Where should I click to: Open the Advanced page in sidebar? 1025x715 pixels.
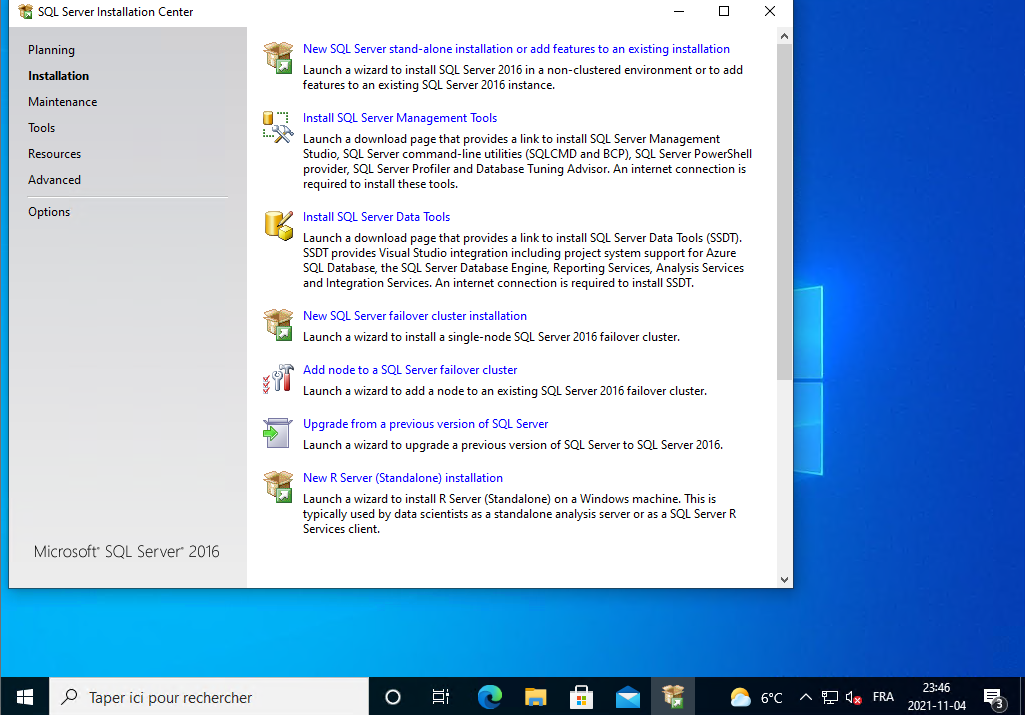coord(54,180)
